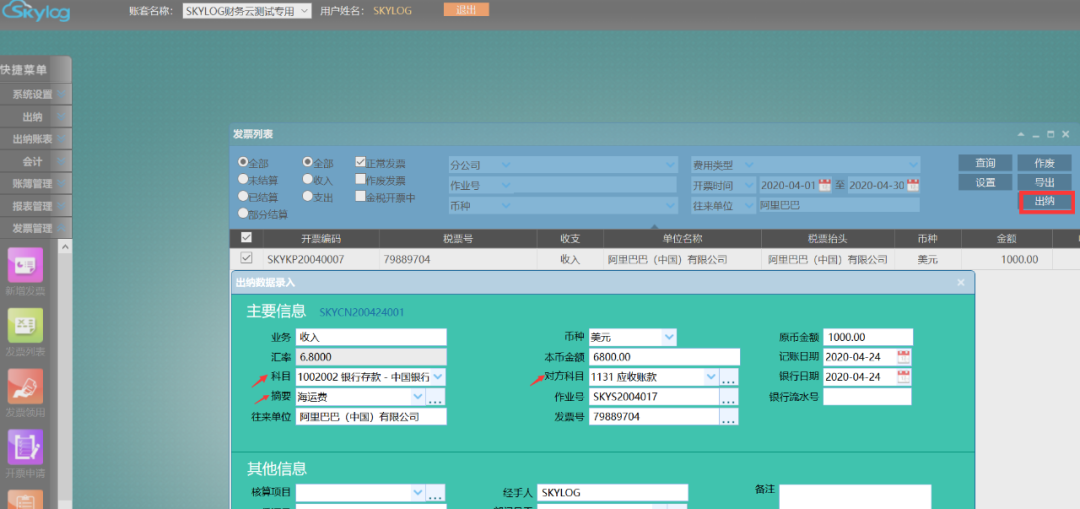
Task: Open 账套名称 dropdown SKYLOG财务云测试专用
Action: point(247,10)
